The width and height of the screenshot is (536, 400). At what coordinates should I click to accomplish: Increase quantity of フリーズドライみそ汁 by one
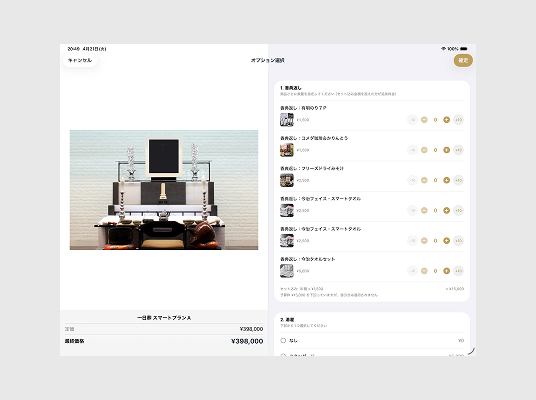(446, 180)
